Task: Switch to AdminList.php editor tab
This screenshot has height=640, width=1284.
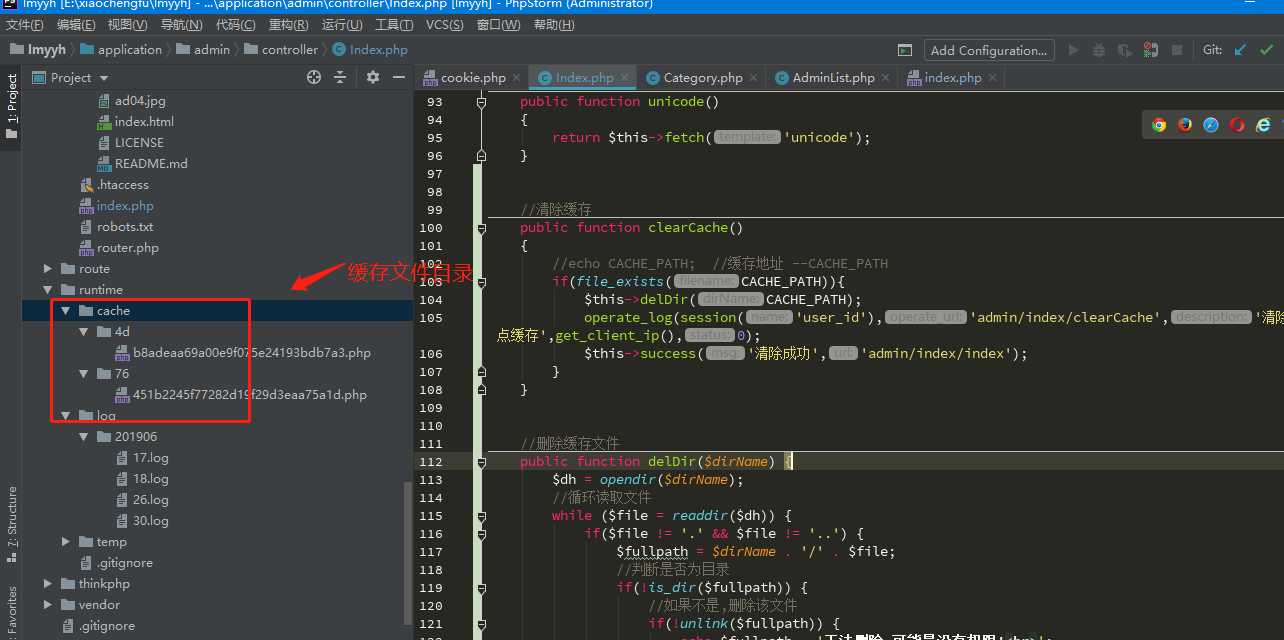Action: 833,78
